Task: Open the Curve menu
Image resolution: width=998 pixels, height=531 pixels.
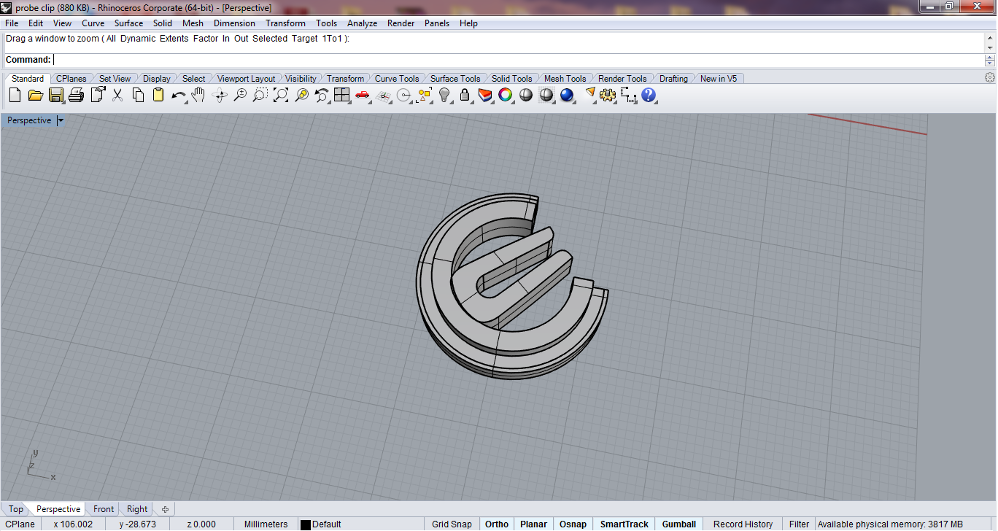Action: pos(92,23)
